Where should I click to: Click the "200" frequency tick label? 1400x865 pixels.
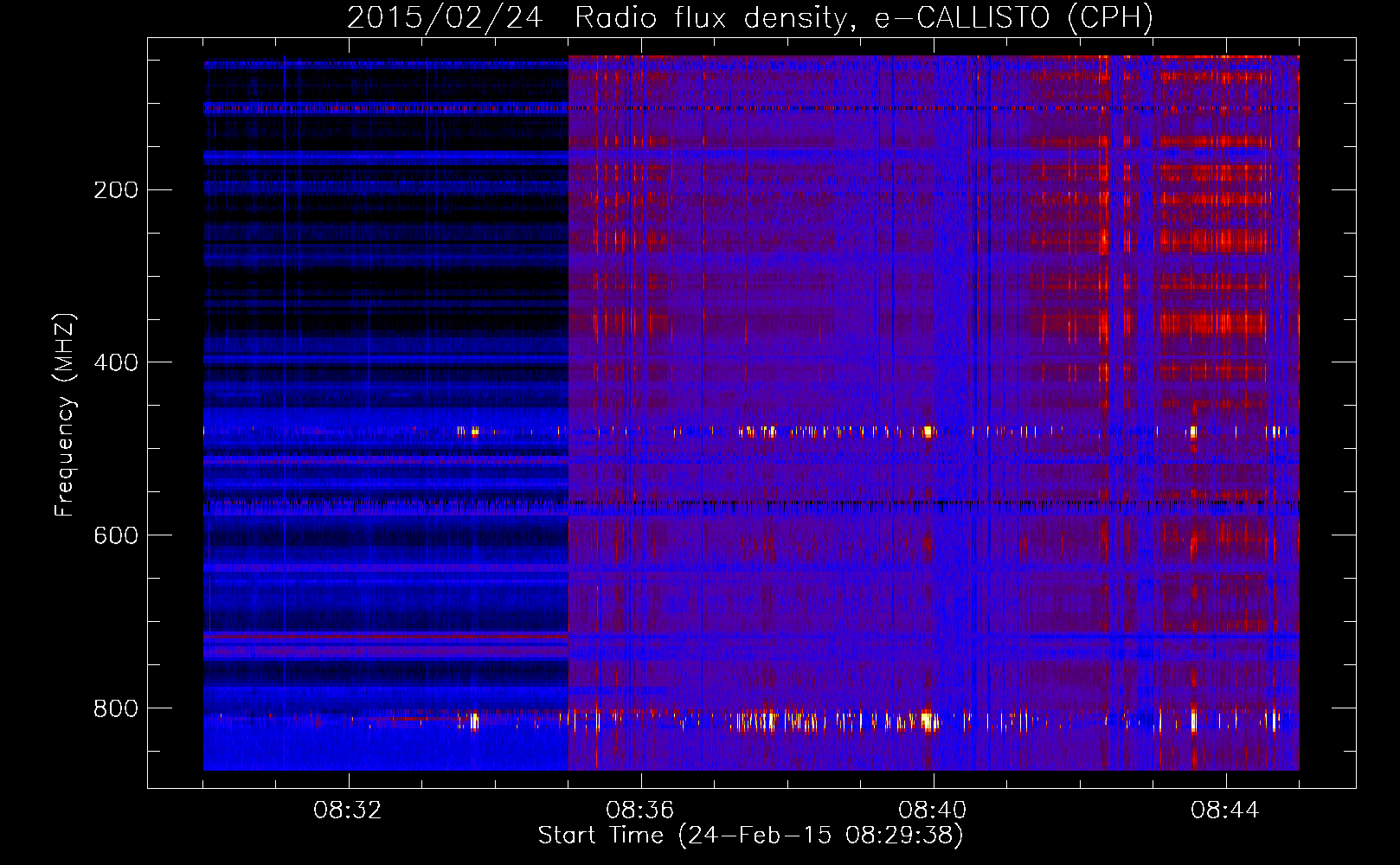tap(115, 190)
